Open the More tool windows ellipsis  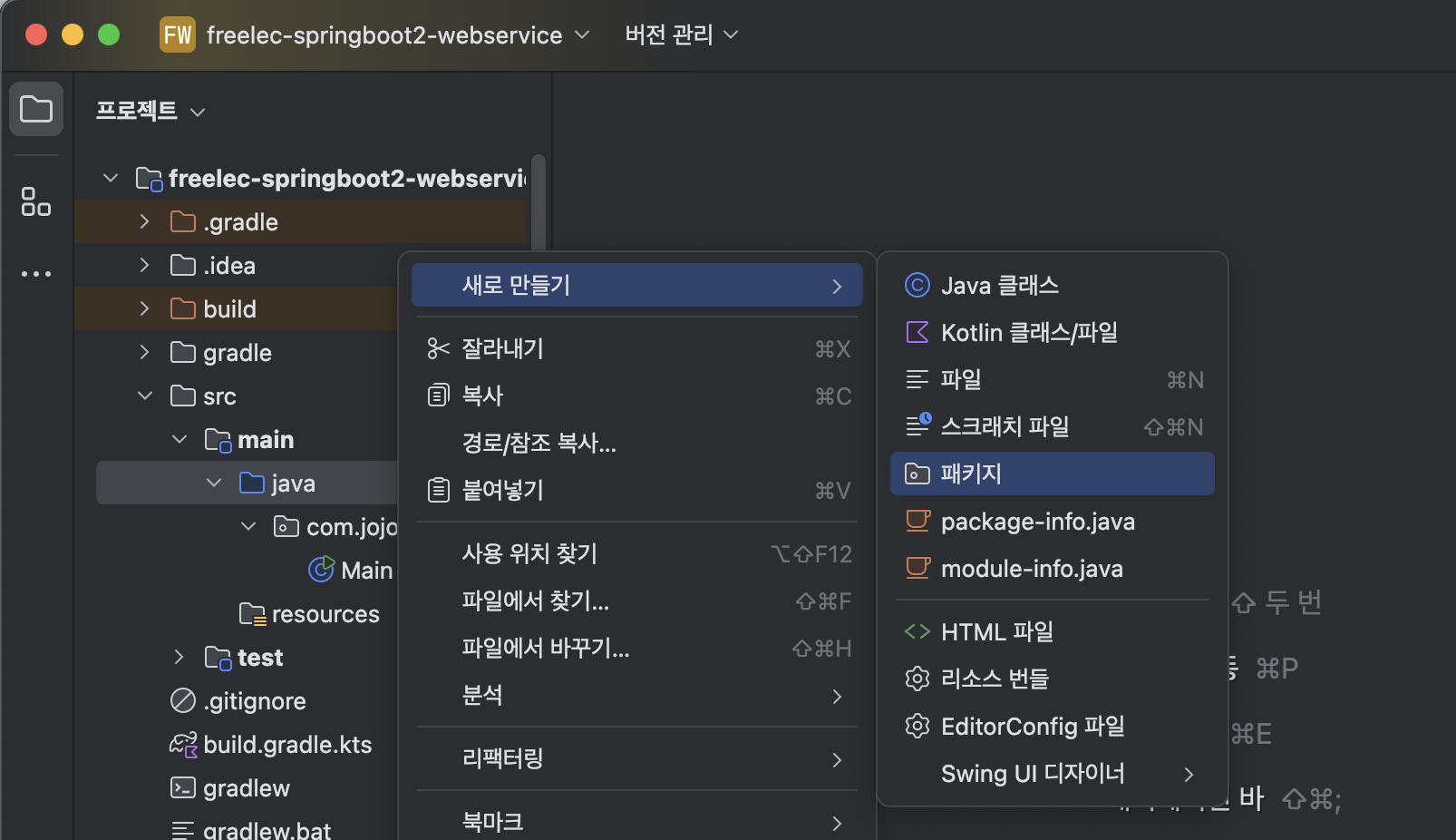tap(36, 273)
